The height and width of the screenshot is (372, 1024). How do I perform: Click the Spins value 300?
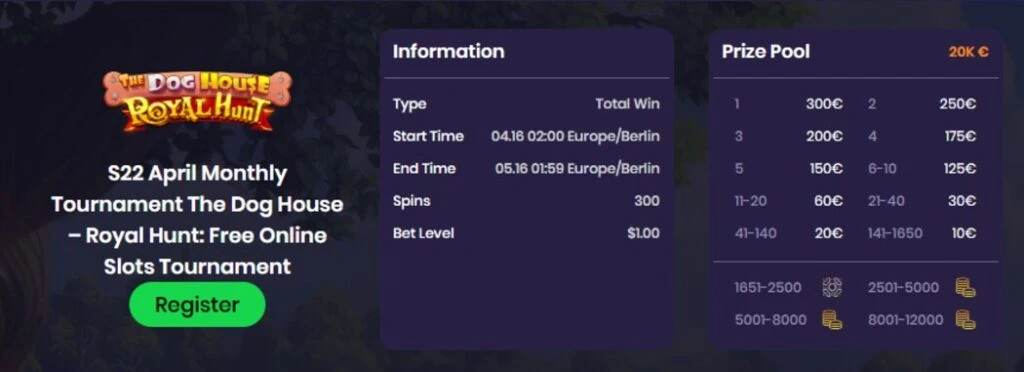[x=647, y=201]
